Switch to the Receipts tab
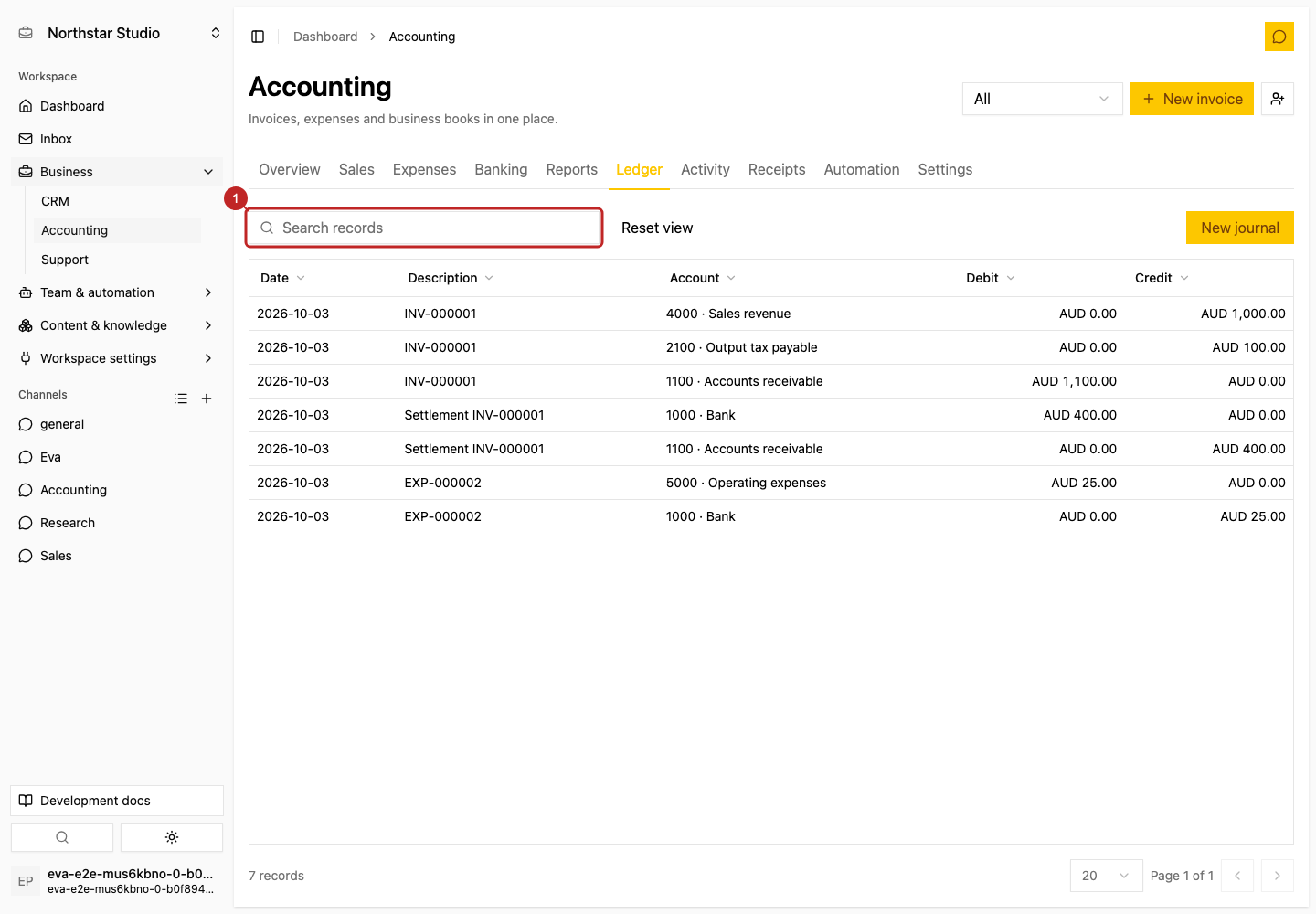Viewport: 1316px width, 914px height. (x=777, y=170)
